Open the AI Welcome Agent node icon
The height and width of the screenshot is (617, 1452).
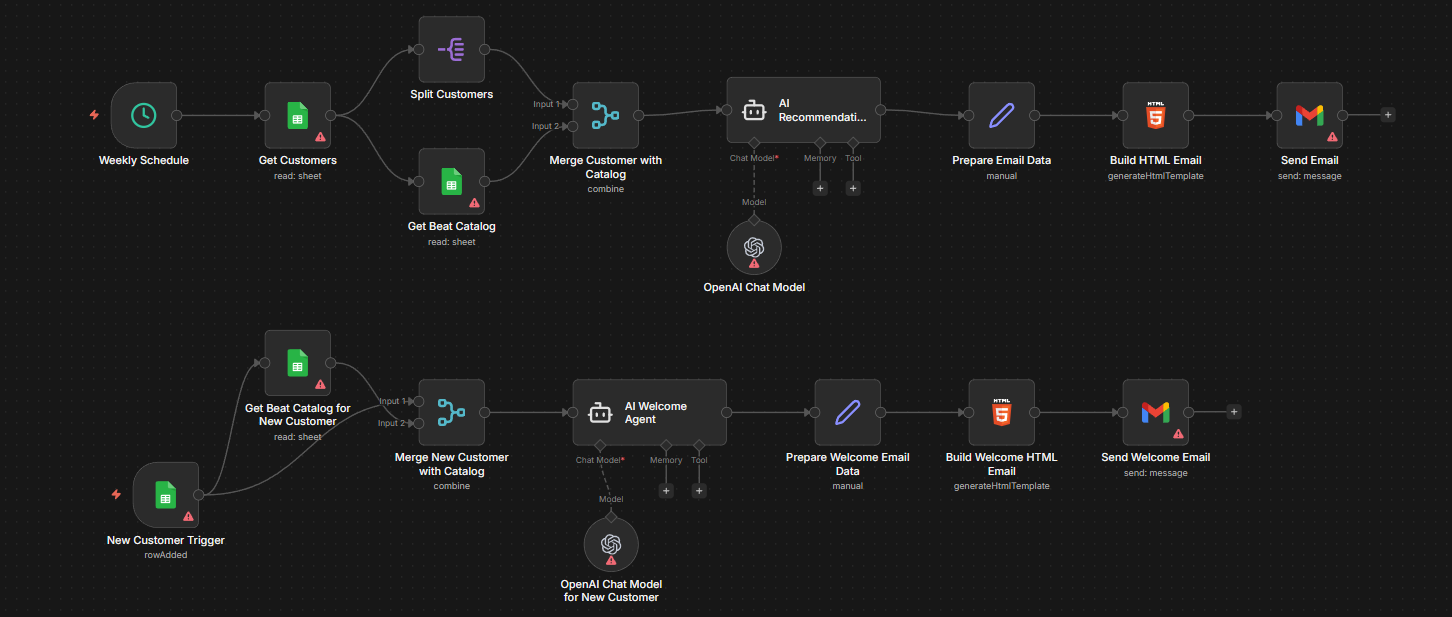pos(600,412)
